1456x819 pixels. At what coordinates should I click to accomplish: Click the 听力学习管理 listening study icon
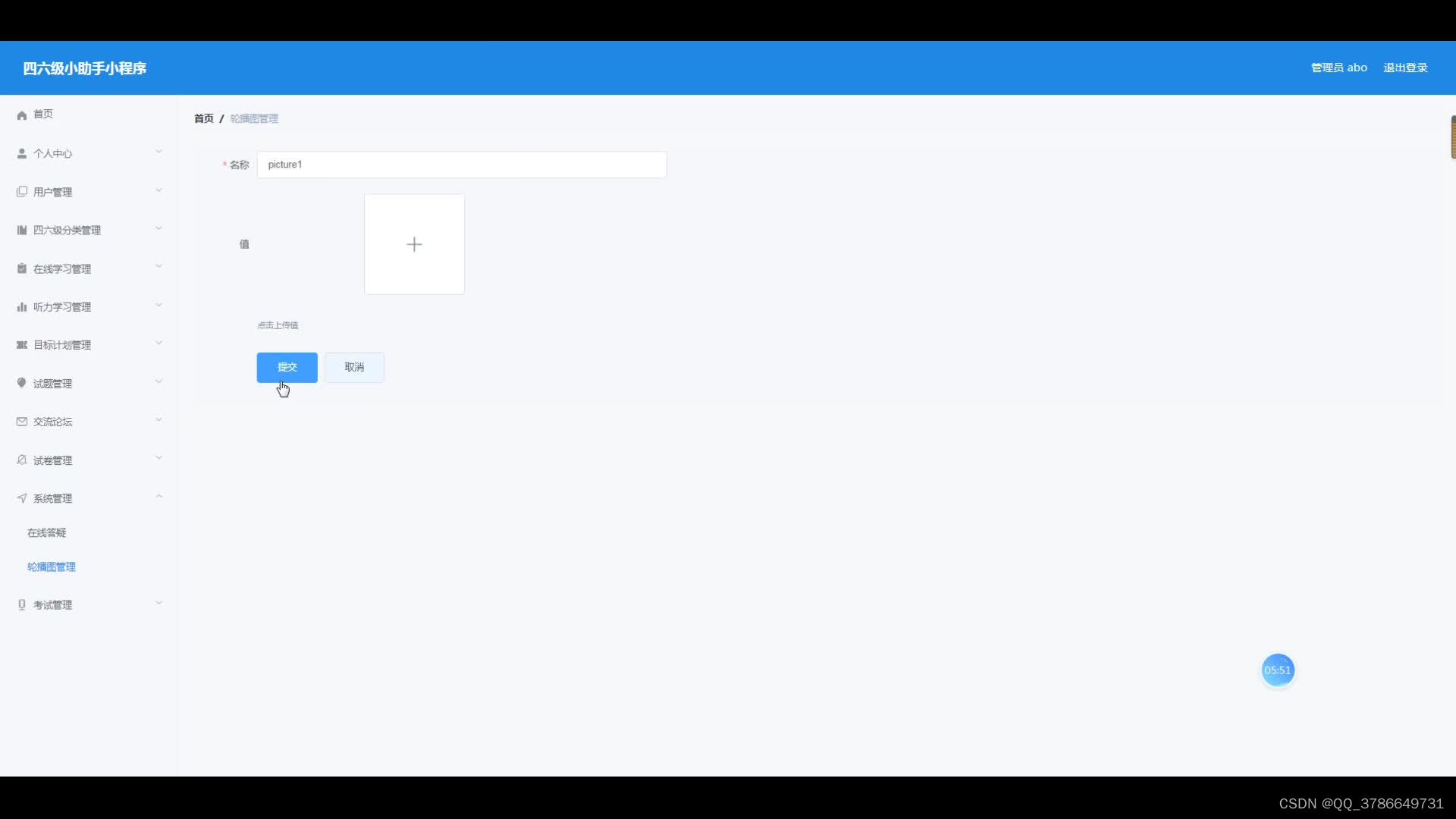pyautogui.click(x=21, y=307)
